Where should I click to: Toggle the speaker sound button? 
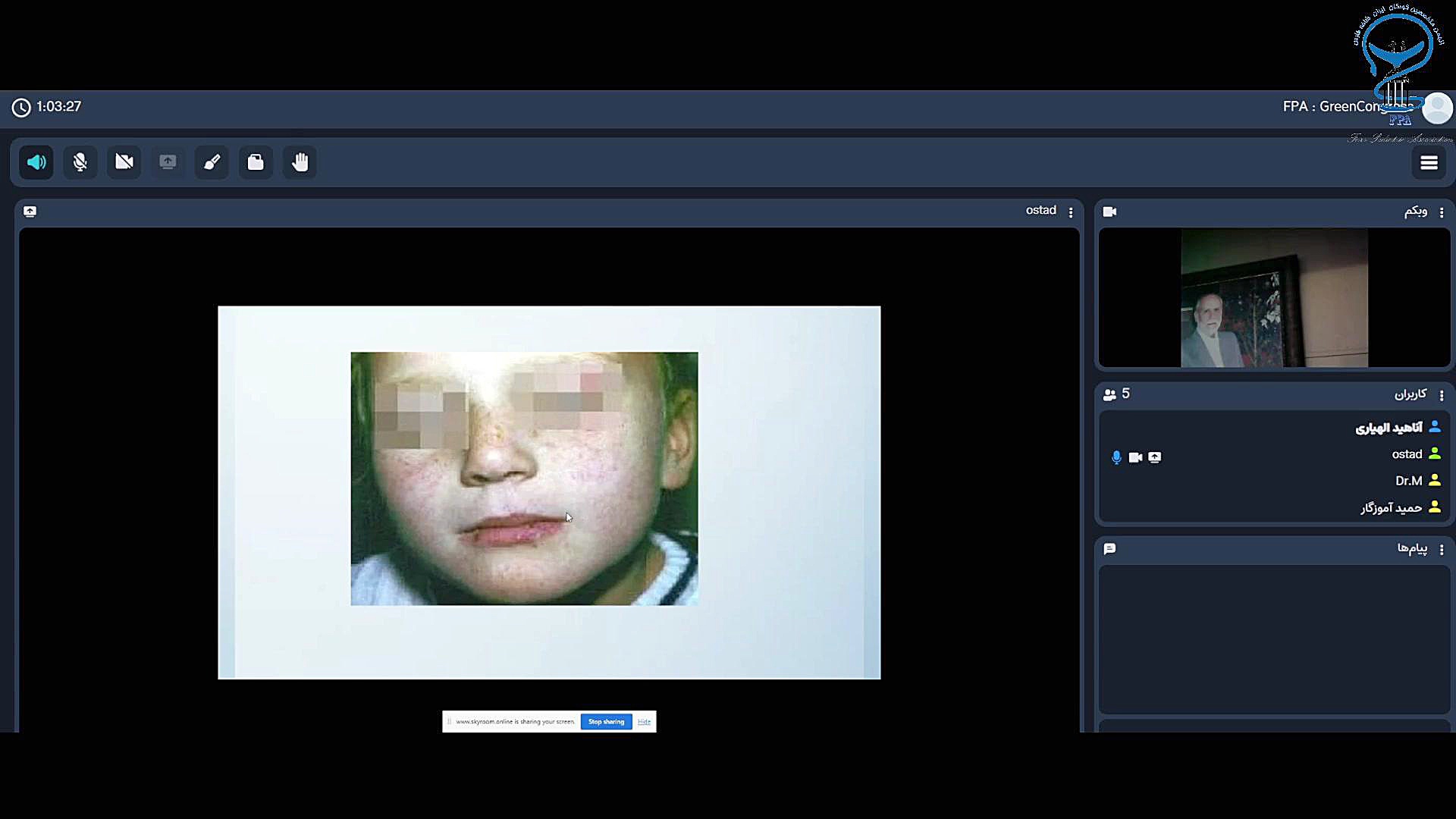click(36, 162)
